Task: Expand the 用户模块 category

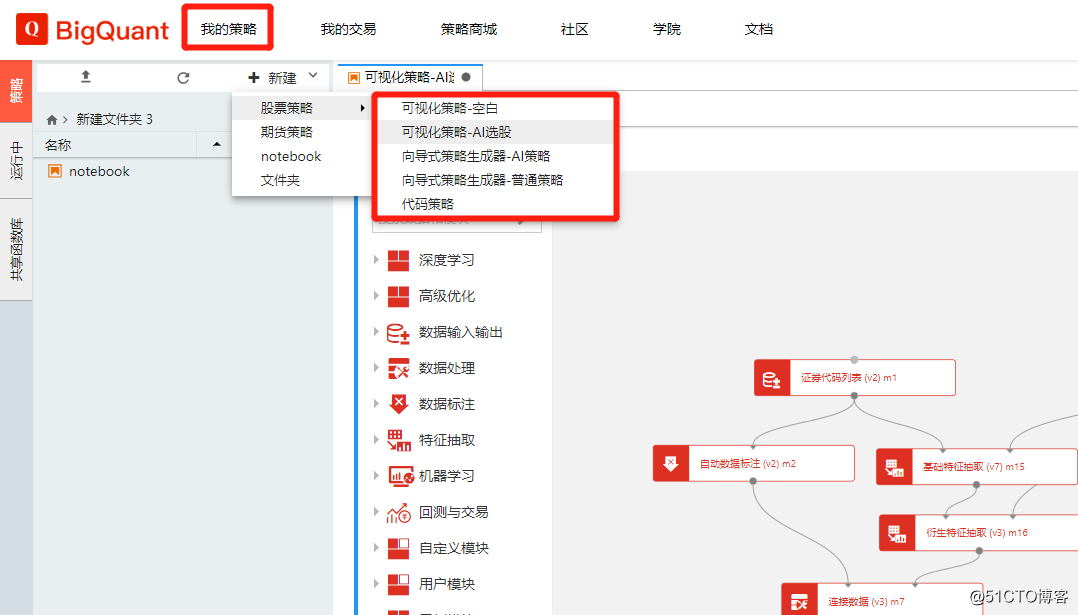Action: (376, 583)
